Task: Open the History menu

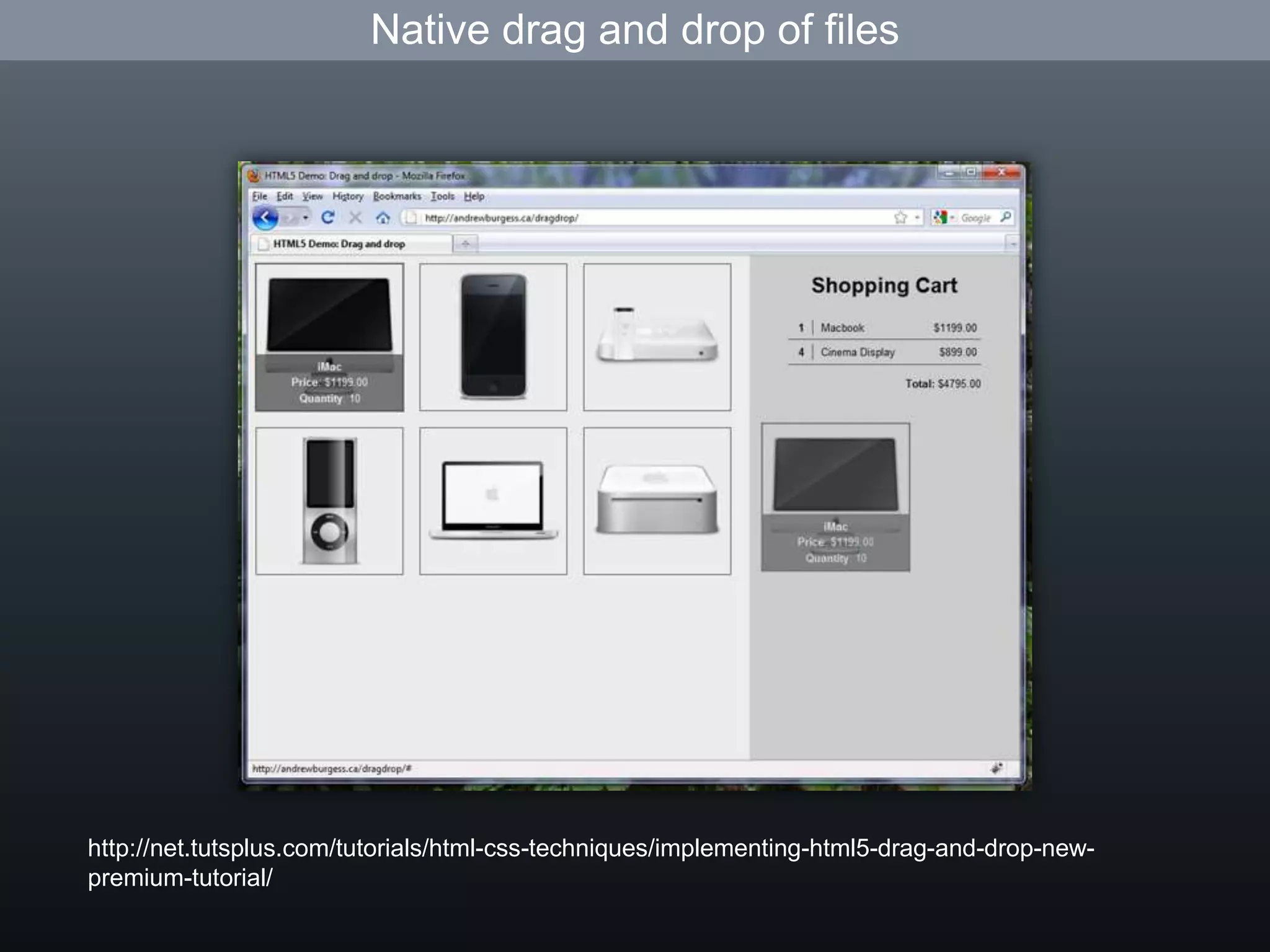Action: 348,196
